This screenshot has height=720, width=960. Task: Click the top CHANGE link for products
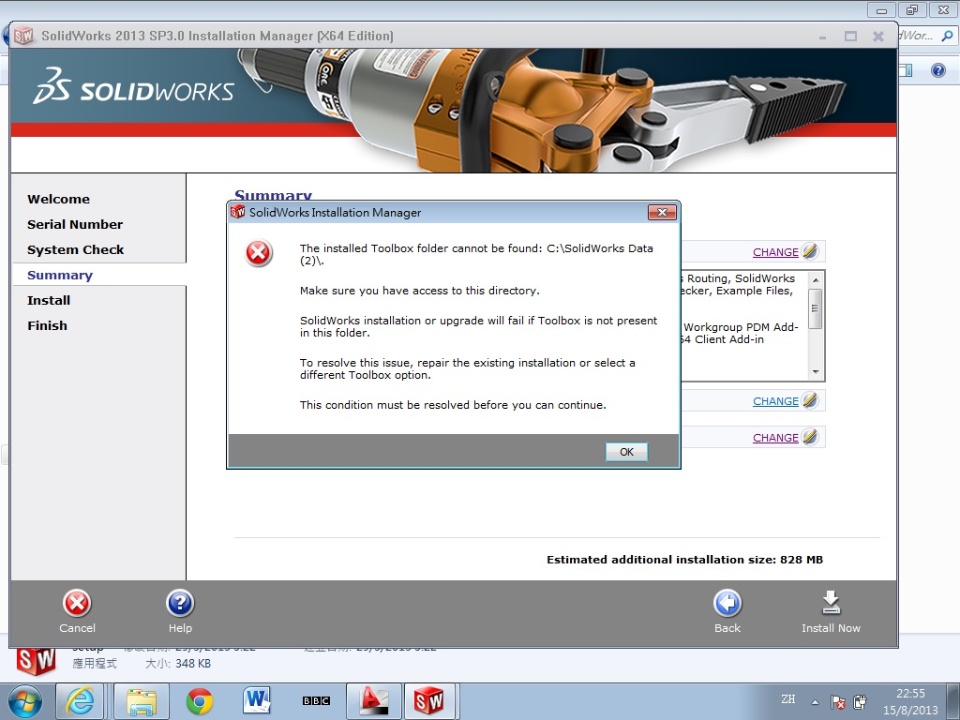pyautogui.click(x=775, y=252)
